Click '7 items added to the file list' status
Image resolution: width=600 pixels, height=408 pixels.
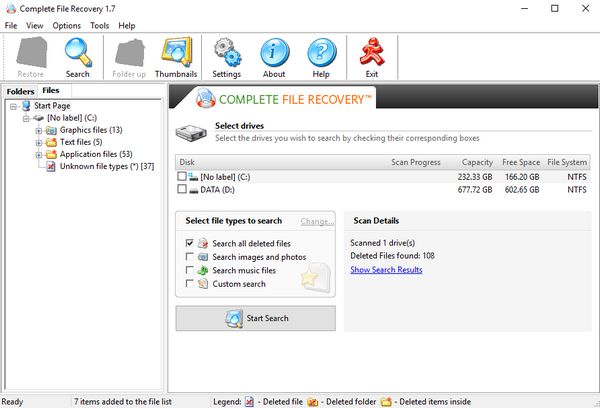tap(123, 401)
